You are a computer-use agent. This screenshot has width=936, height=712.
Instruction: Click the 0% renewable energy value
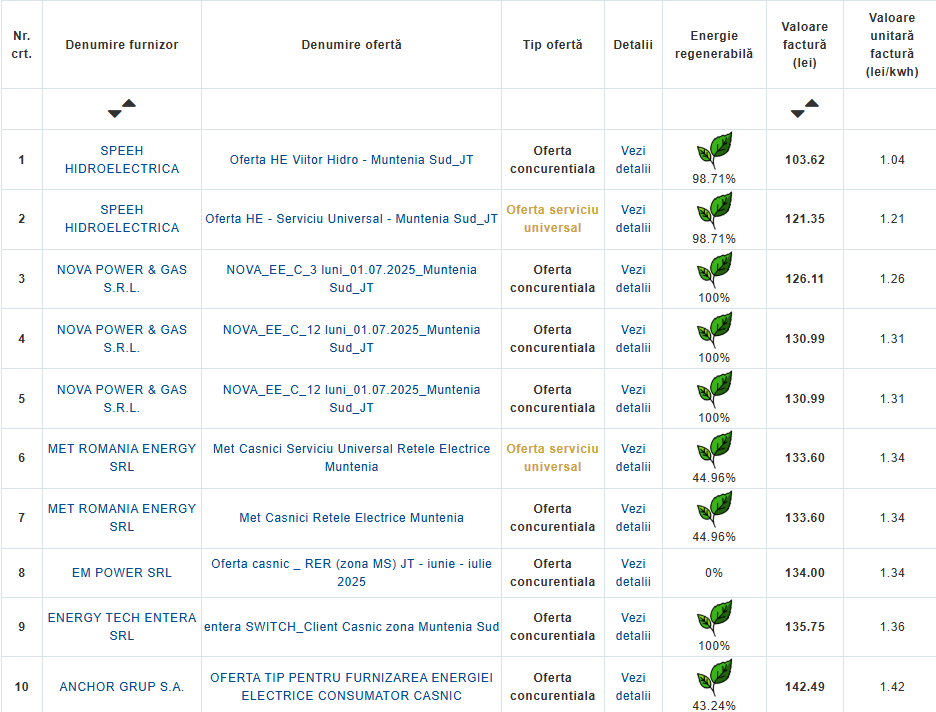(714, 573)
